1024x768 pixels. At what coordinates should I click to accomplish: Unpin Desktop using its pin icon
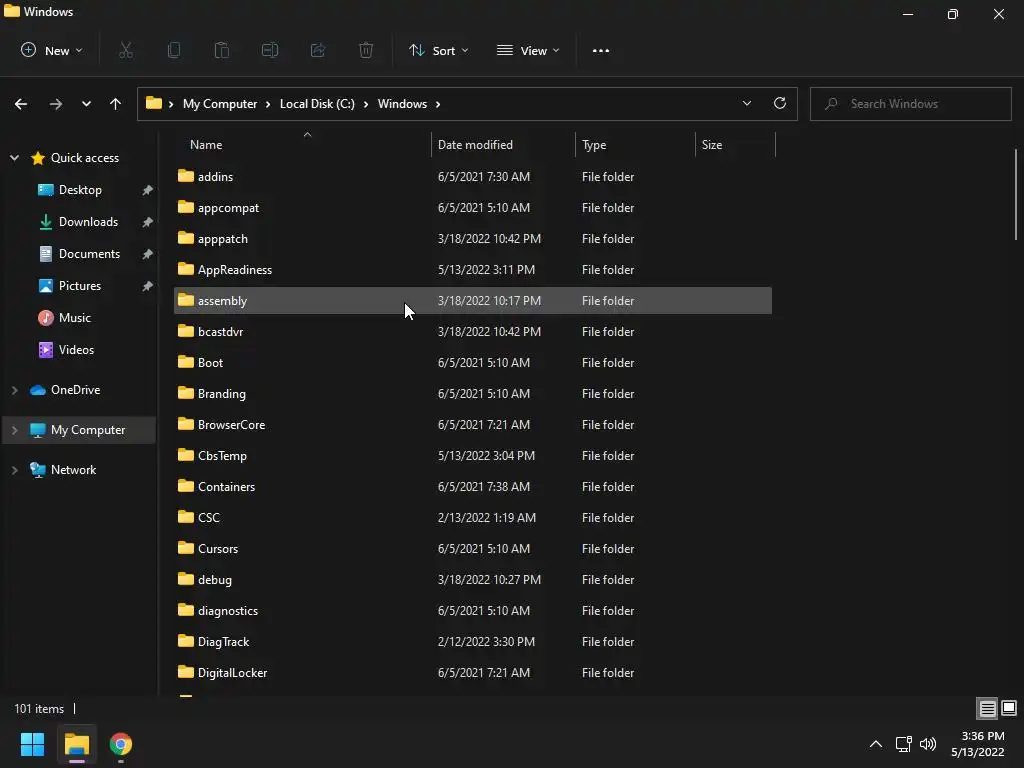148,190
